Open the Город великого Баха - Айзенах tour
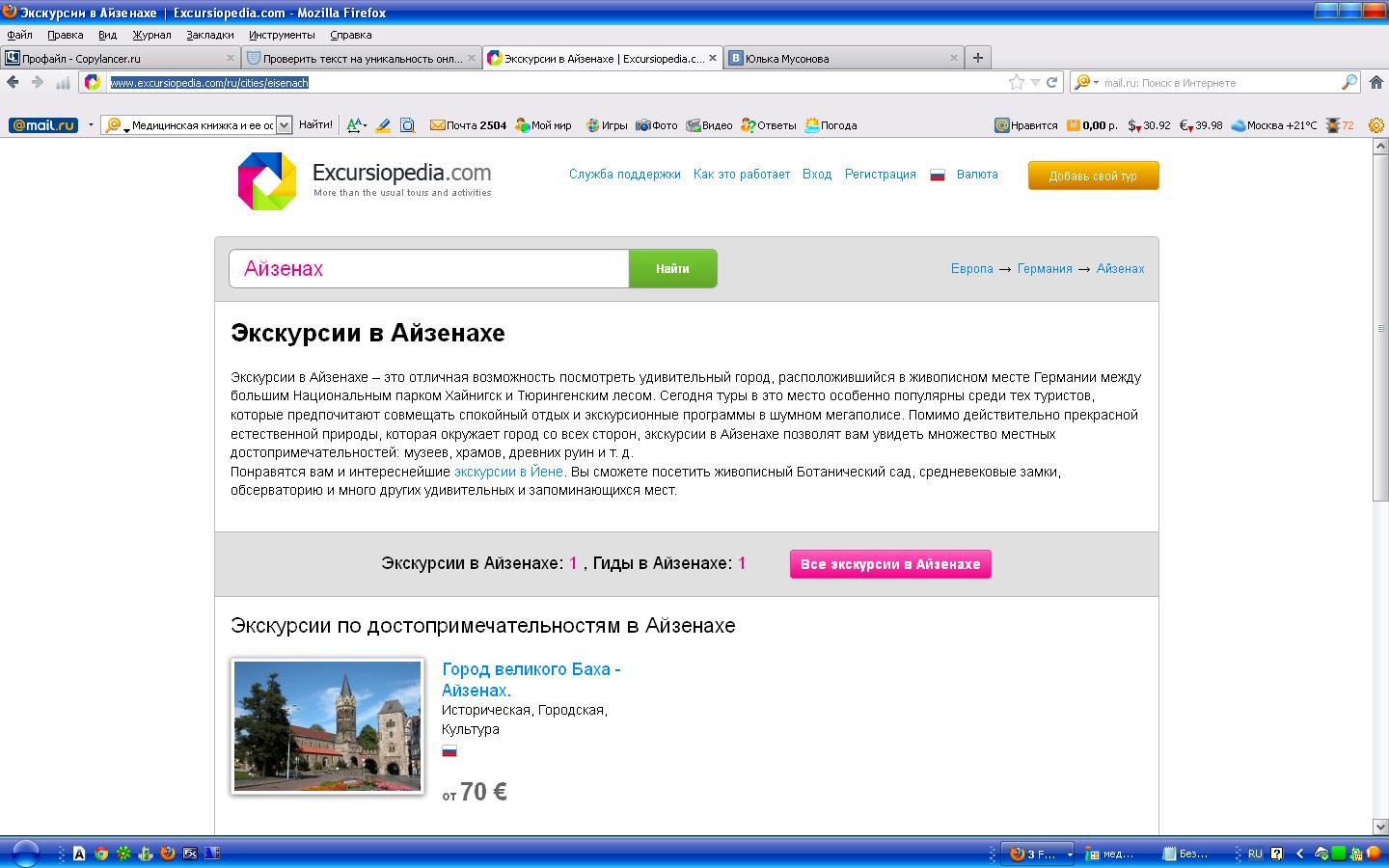 point(531,680)
